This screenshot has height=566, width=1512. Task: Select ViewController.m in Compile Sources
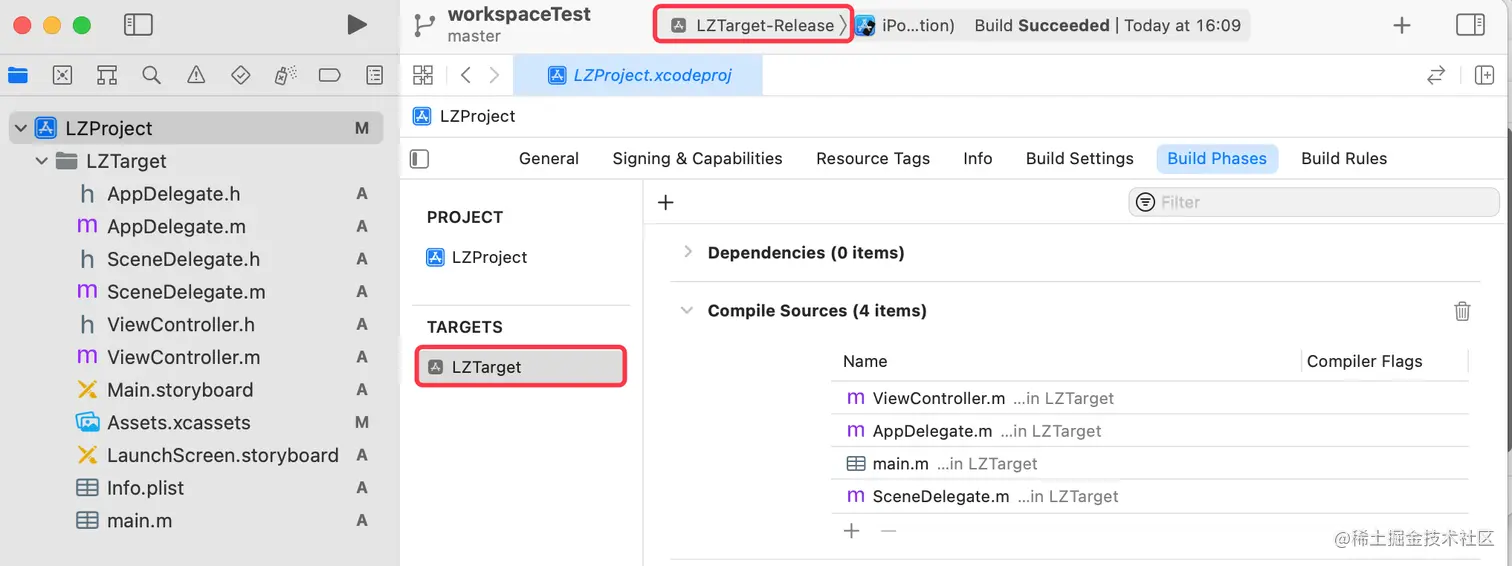(1150, 398)
